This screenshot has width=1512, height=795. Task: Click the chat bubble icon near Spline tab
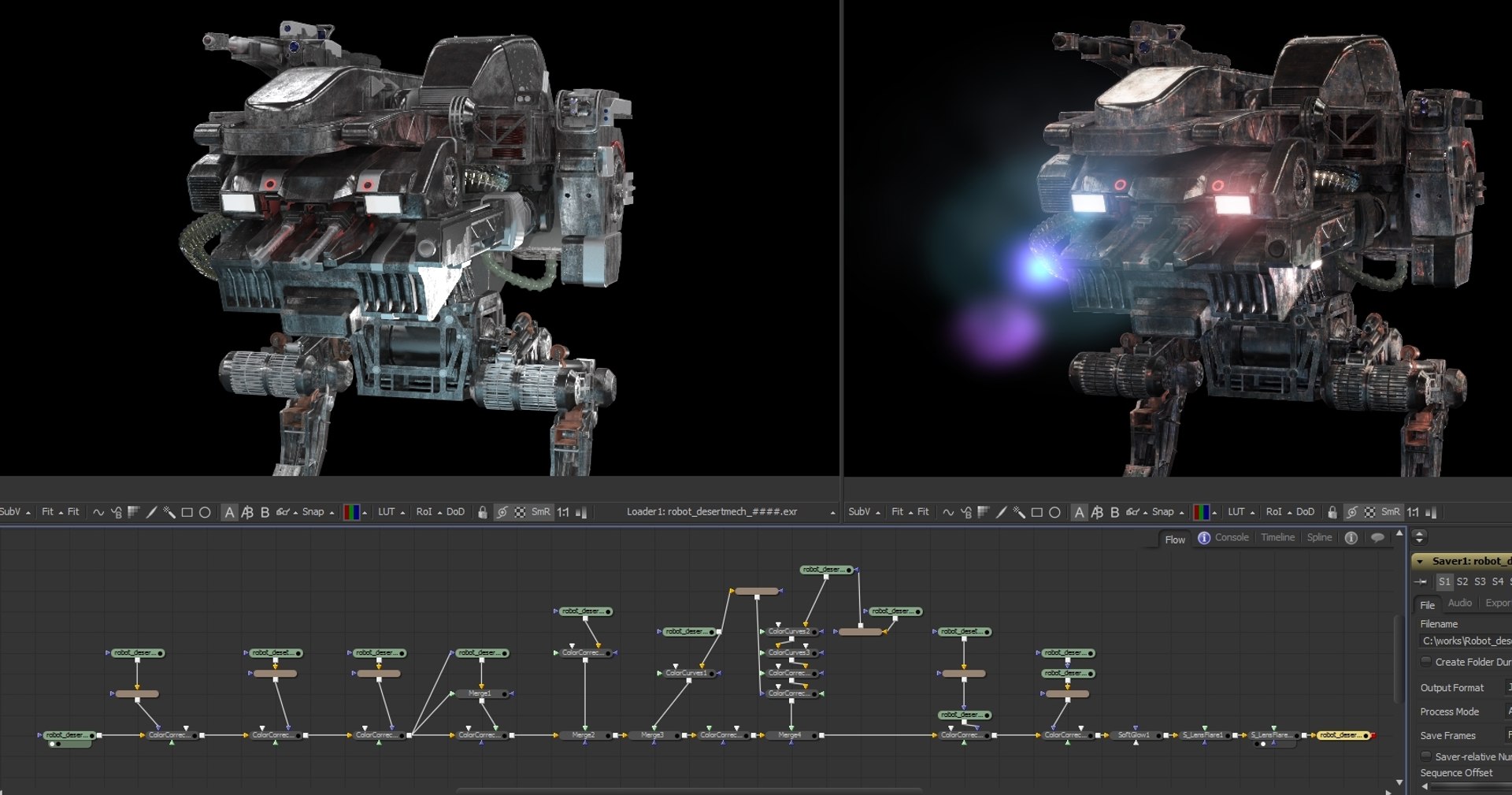coord(1377,537)
